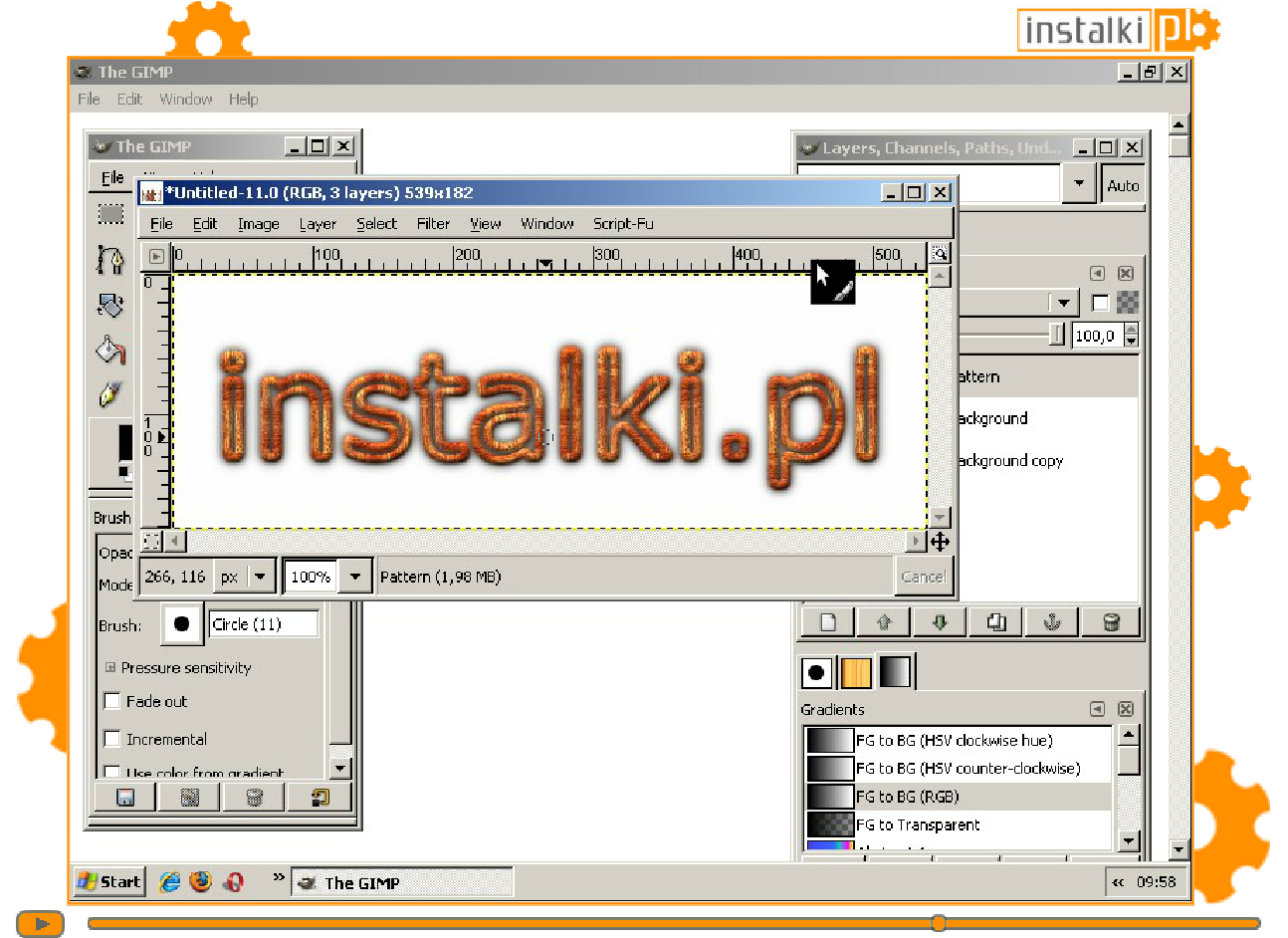Click the foreground black color swatch in toolbox
The height and width of the screenshot is (938, 1288).
point(125,442)
